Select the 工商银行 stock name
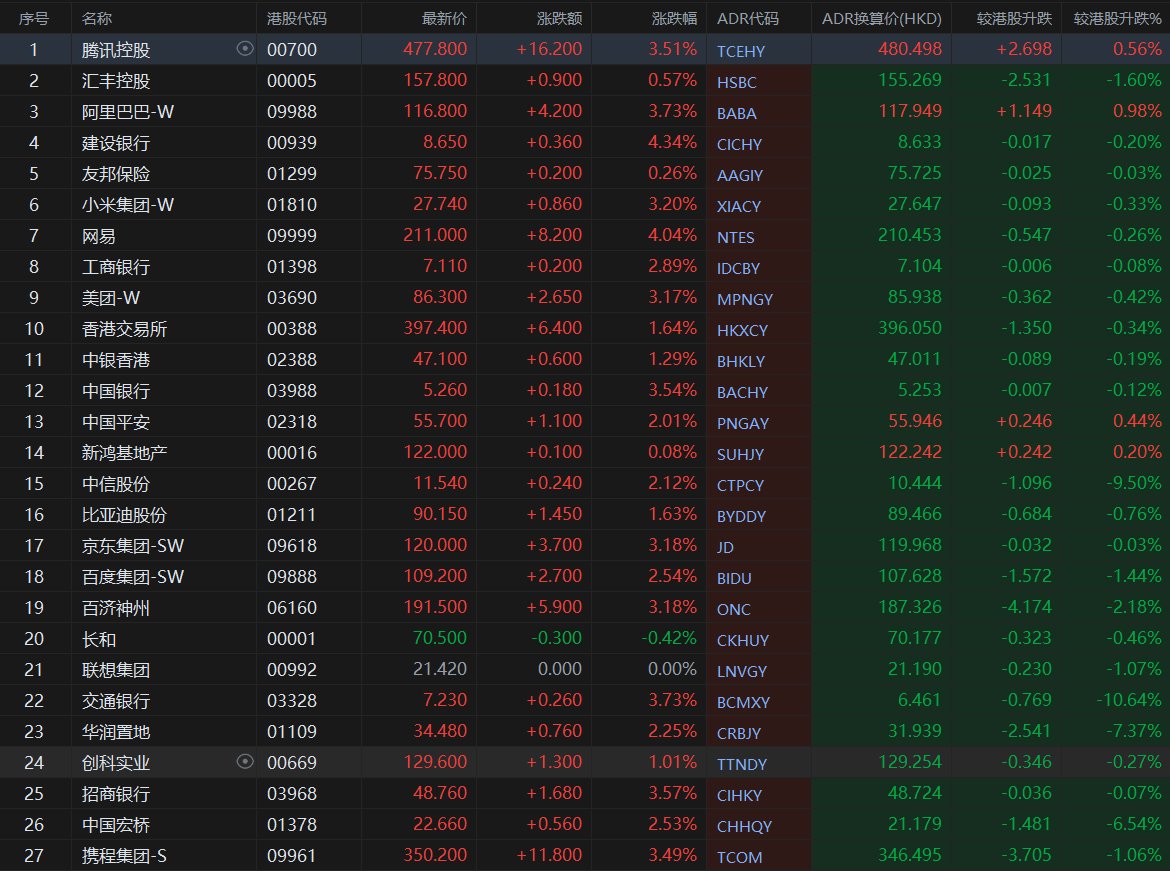 coord(116,266)
